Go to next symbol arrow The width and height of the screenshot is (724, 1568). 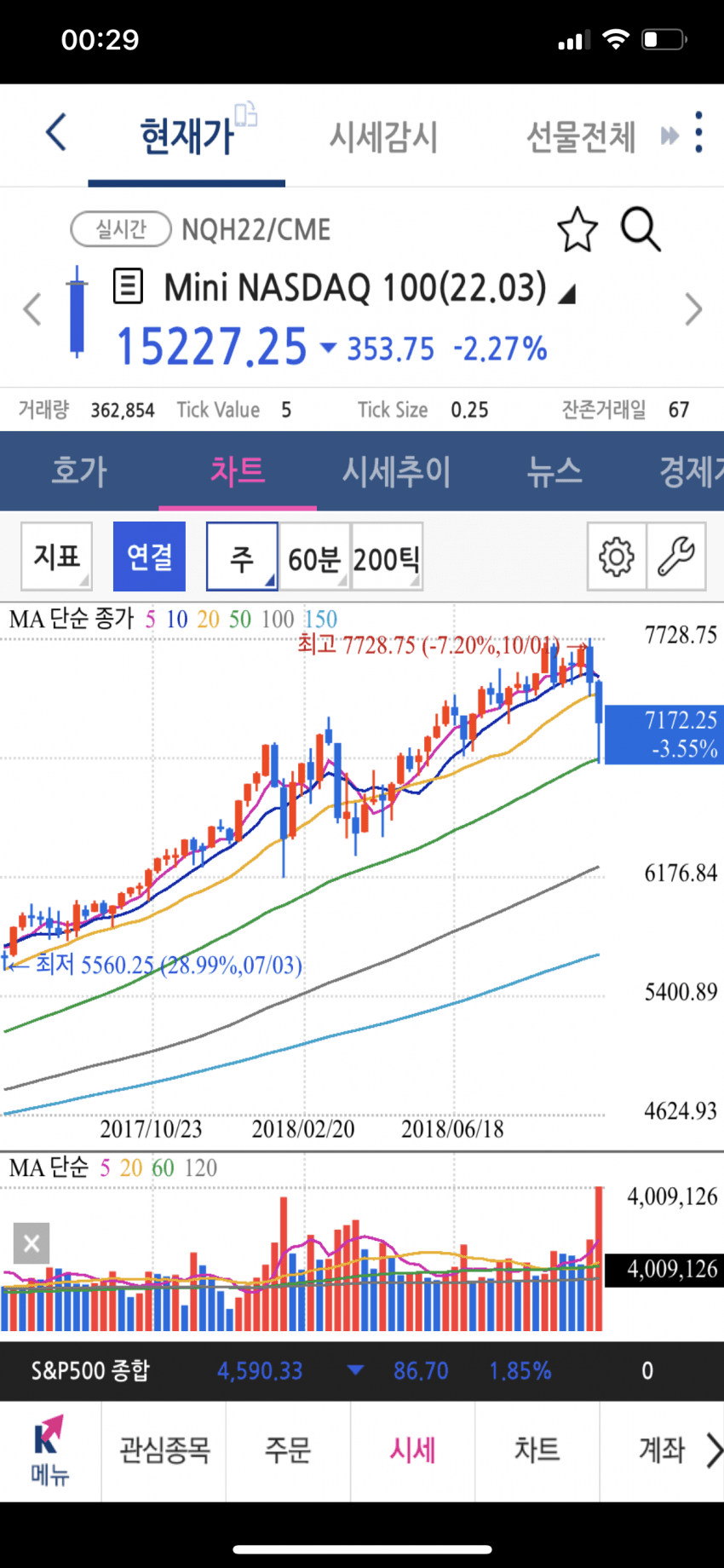(693, 309)
